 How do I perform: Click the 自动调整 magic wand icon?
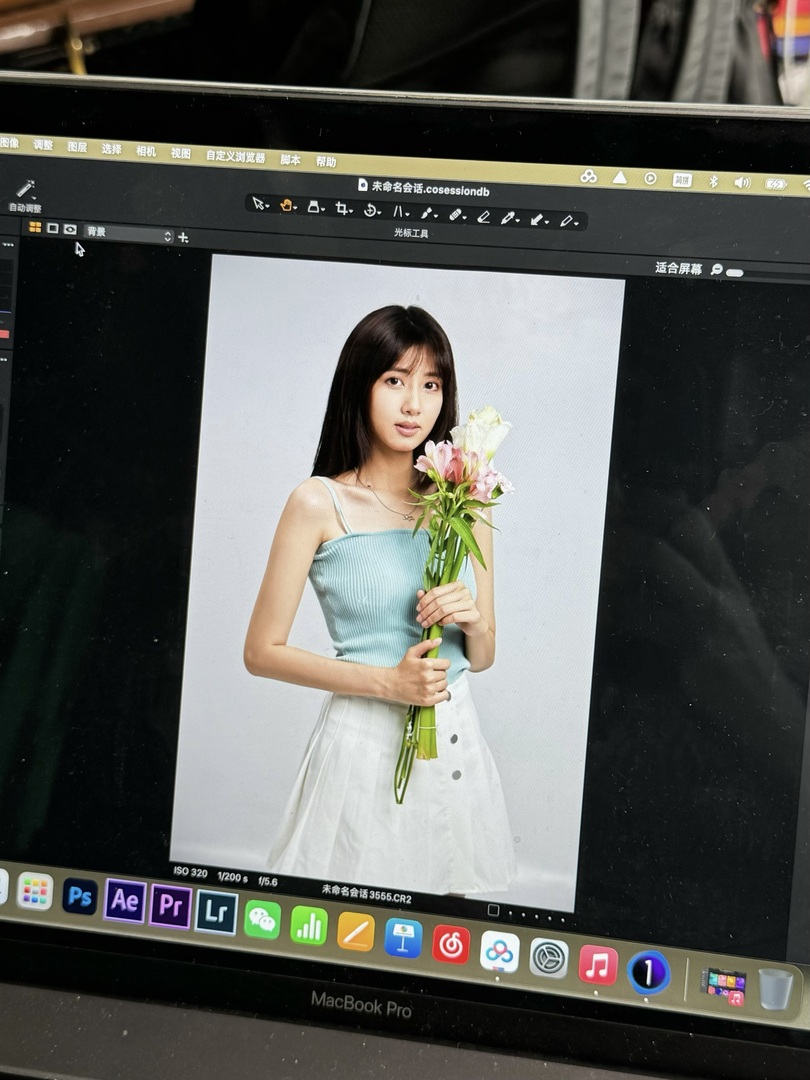coord(25,188)
